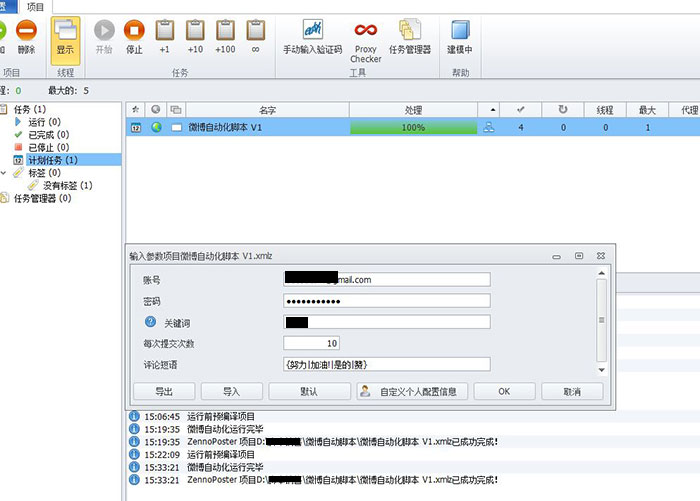Click the 100% progress bar
Image resolution: width=700 pixels, height=501 pixels.
coord(413,127)
